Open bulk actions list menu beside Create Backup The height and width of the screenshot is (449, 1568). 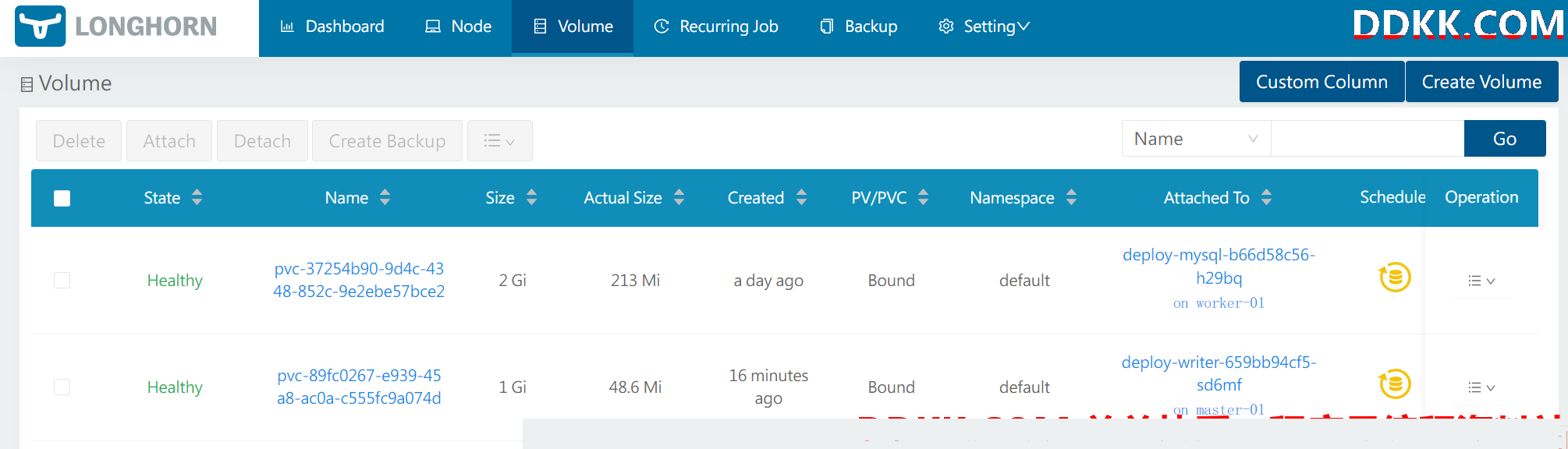tap(499, 141)
